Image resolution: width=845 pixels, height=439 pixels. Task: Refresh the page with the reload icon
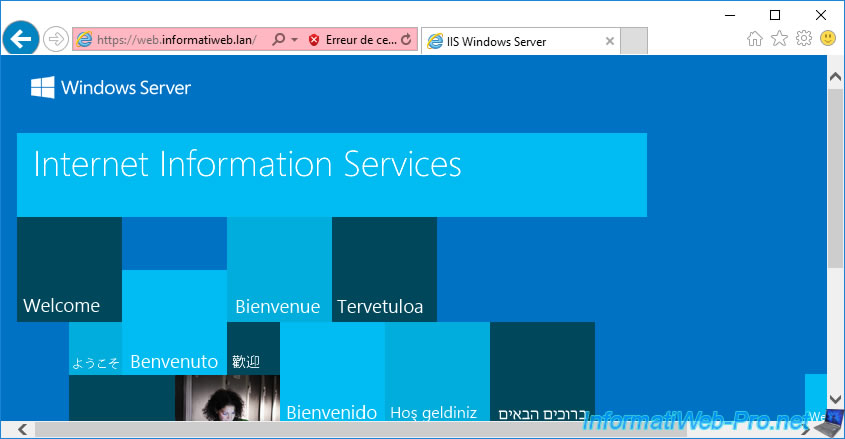[x=406, y=39]
